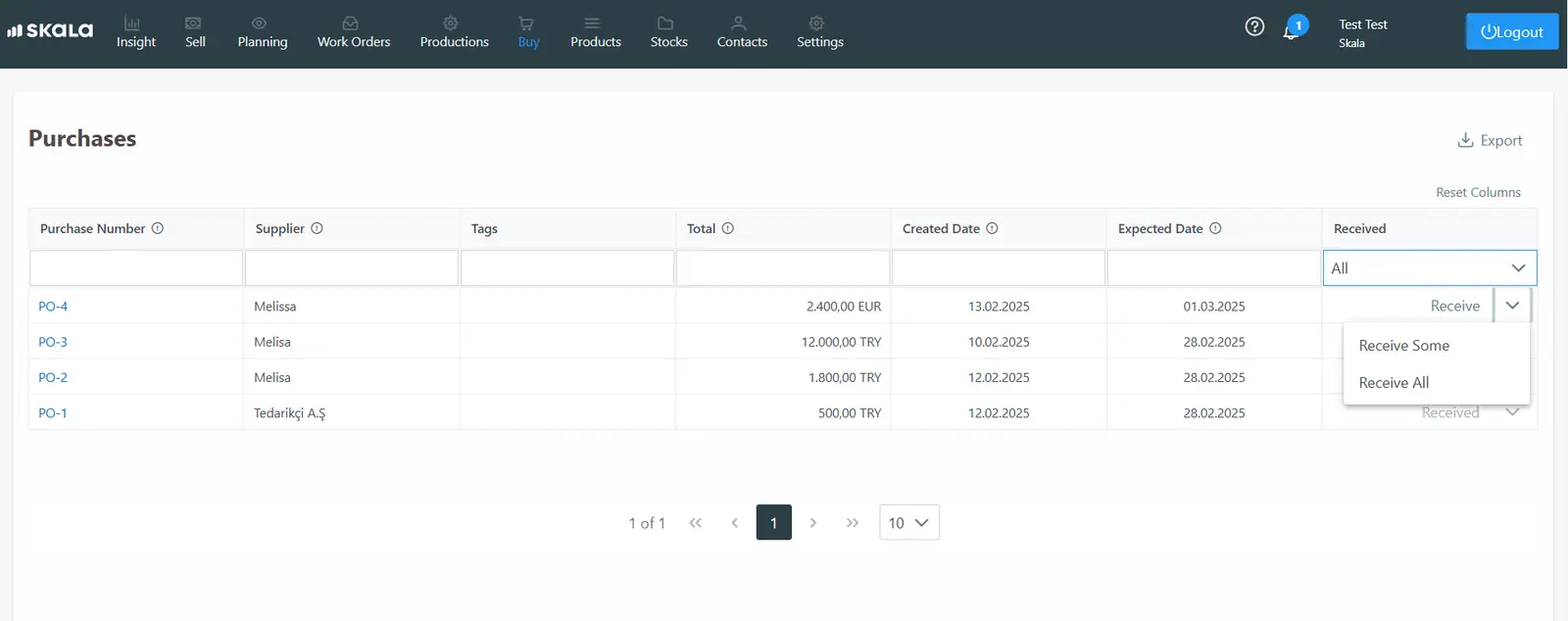This screenshot has height=621, width=1568.
Task: Click the info icon beside Expected Date
Action: click(x=1215, y=228)
